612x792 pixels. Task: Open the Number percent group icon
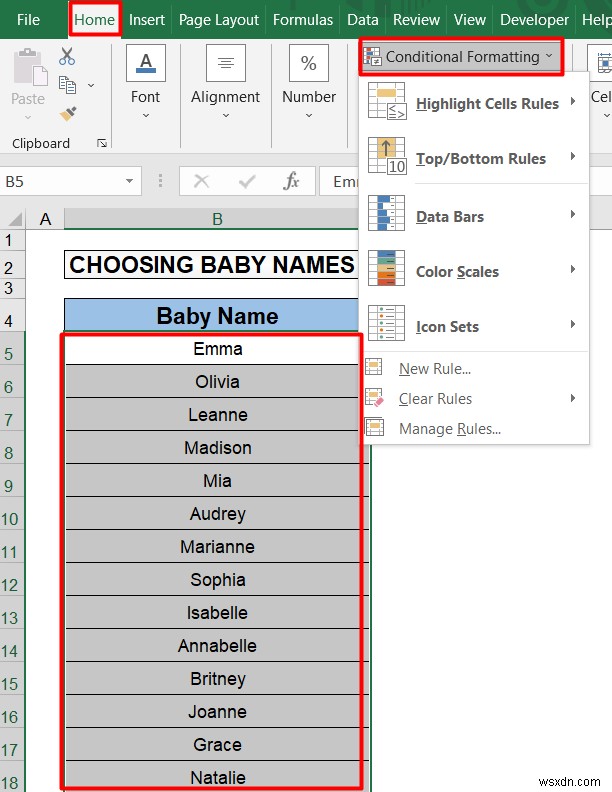coord(309,63)
